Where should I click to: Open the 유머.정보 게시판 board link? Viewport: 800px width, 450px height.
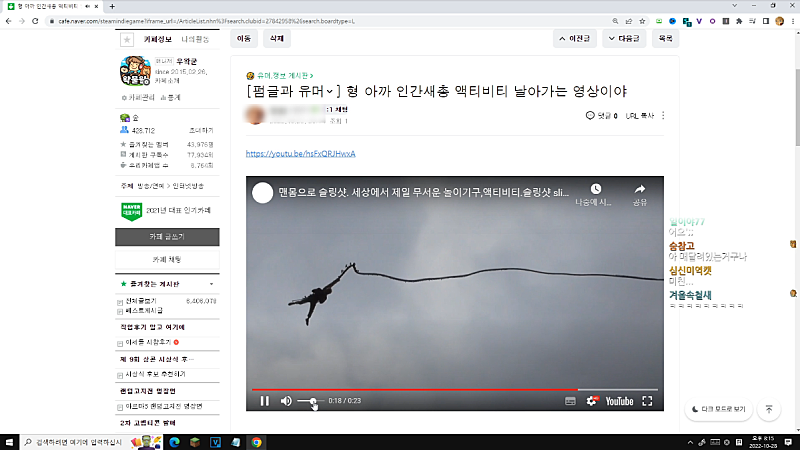pos(283,76)
